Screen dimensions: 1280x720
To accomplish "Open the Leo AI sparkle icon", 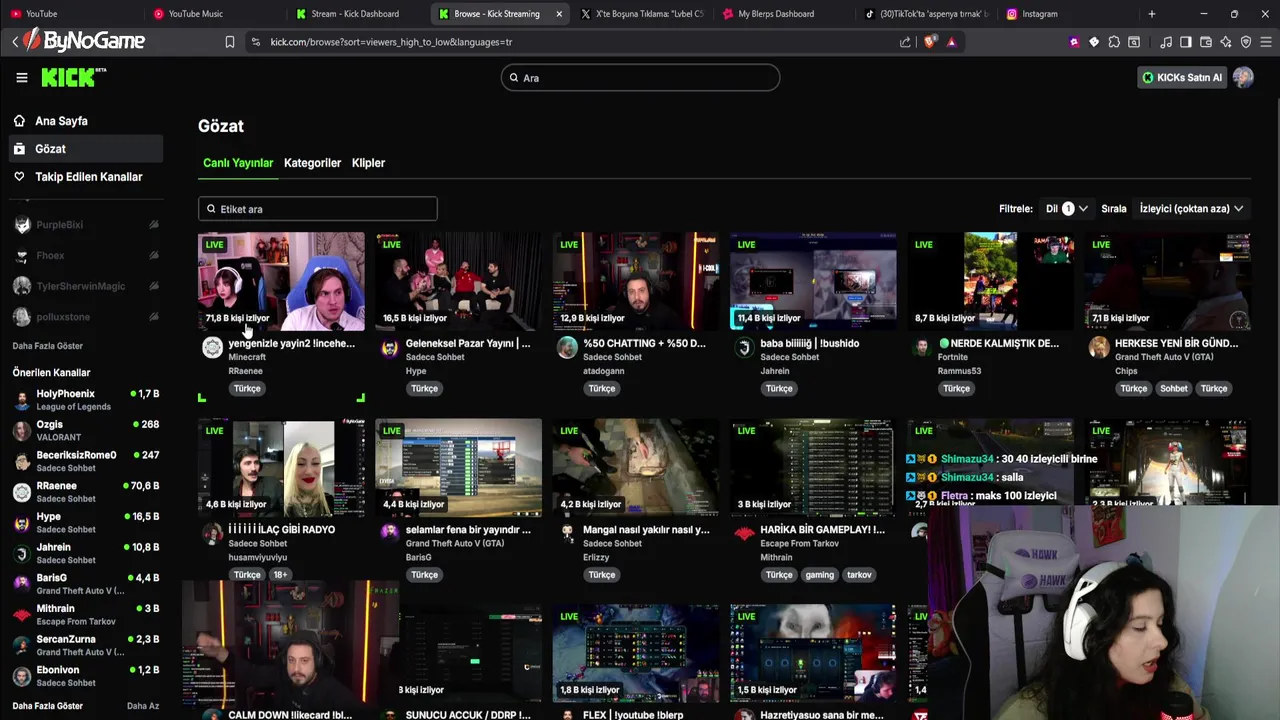I will click(1226, 42).
